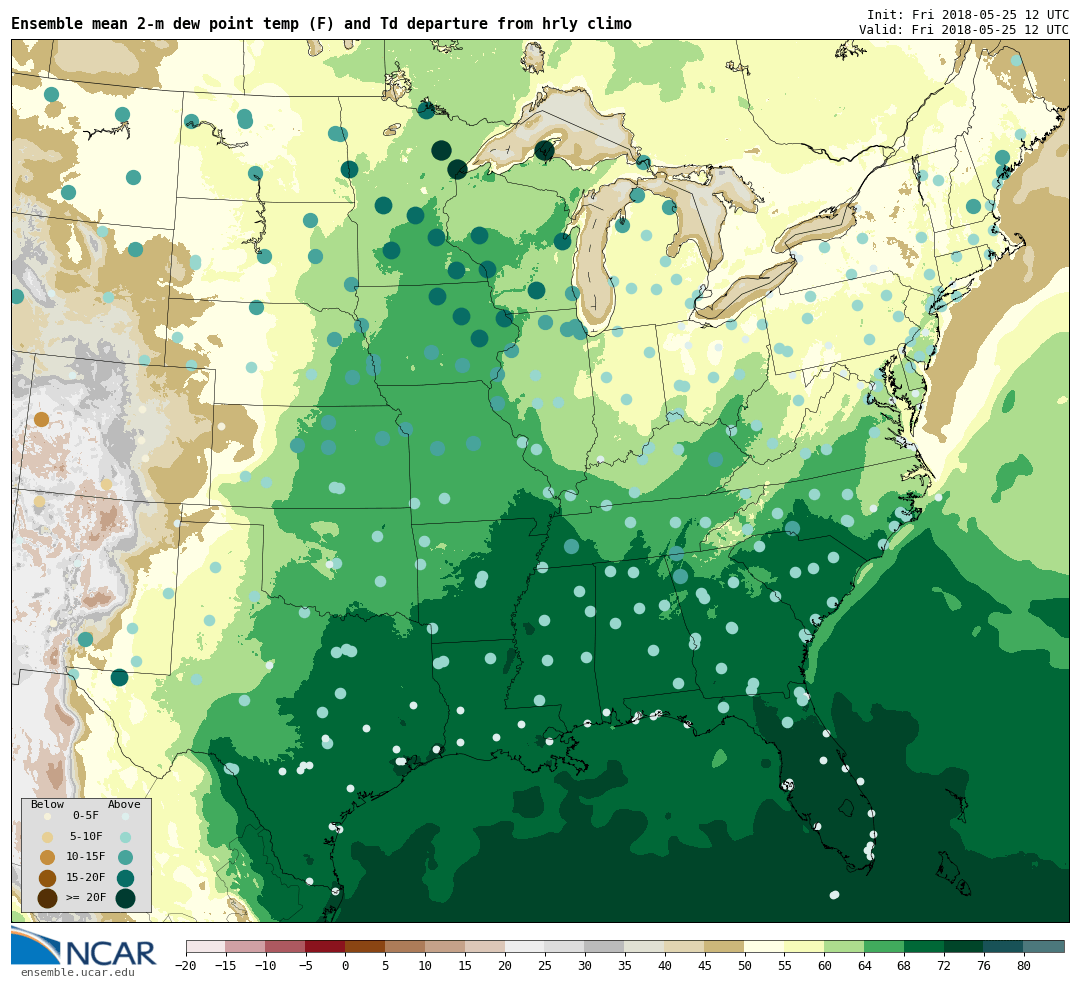The image size is (1080, 985).
Task: Select the Below 10-15F legend circle
Action: pos(47,858)
